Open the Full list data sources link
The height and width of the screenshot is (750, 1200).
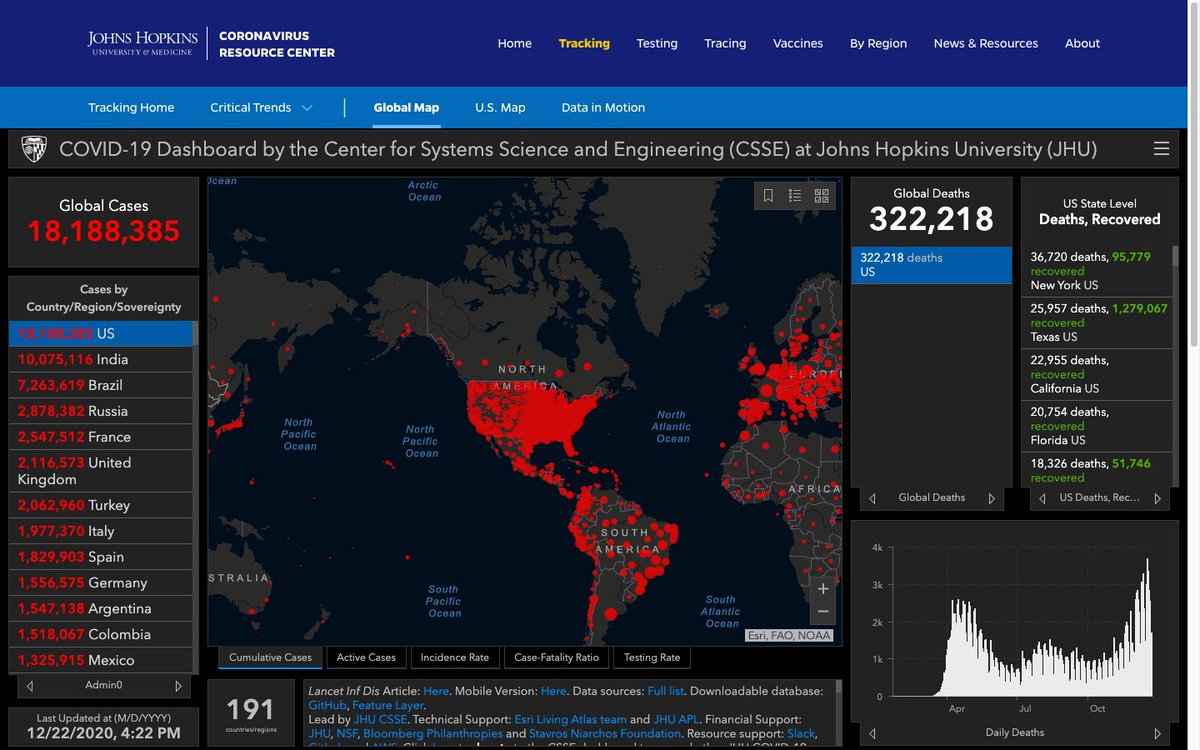pyautogui.click(x=665, y=691)
